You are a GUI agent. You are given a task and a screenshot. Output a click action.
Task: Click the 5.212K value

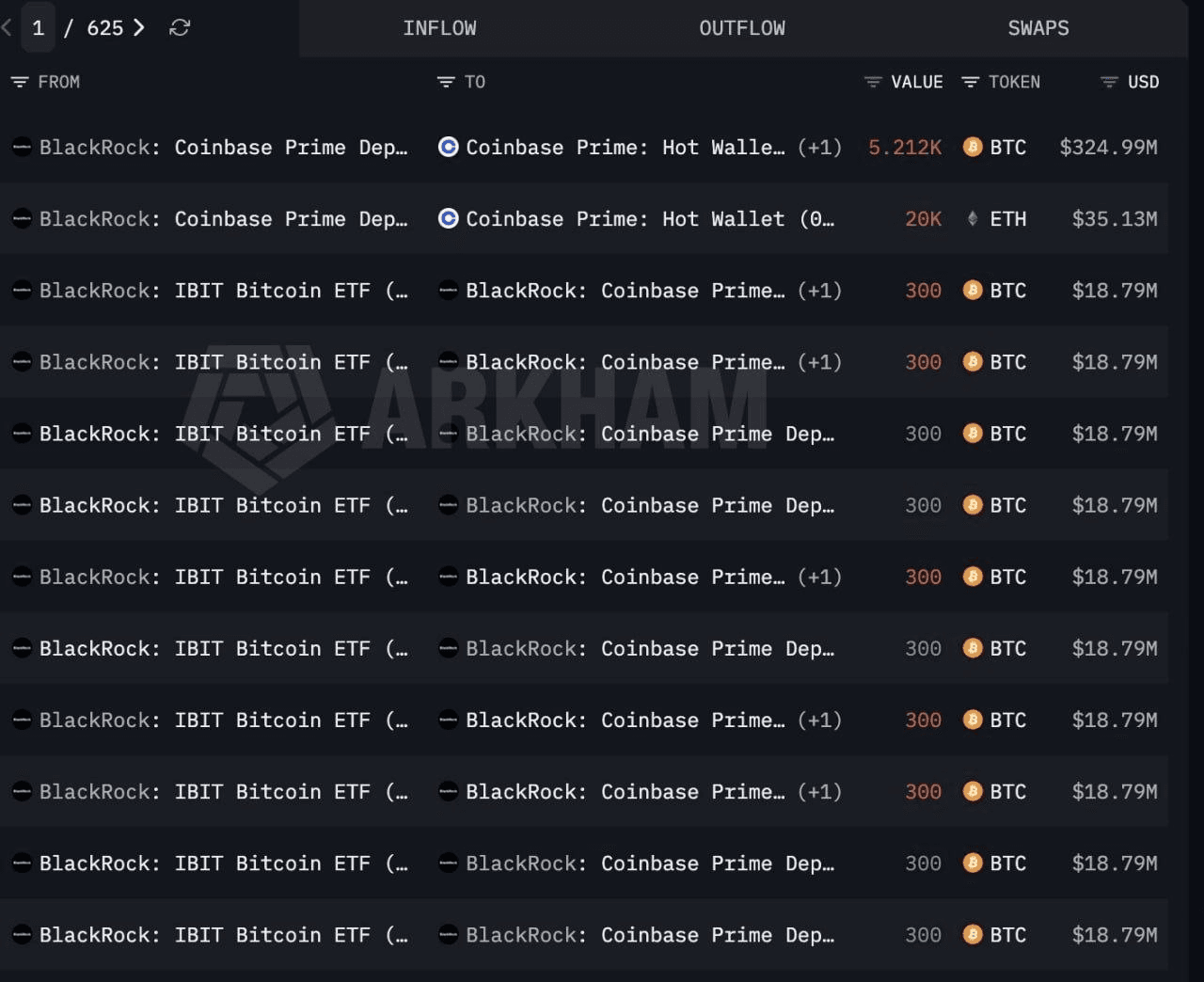tap(905, 148)
